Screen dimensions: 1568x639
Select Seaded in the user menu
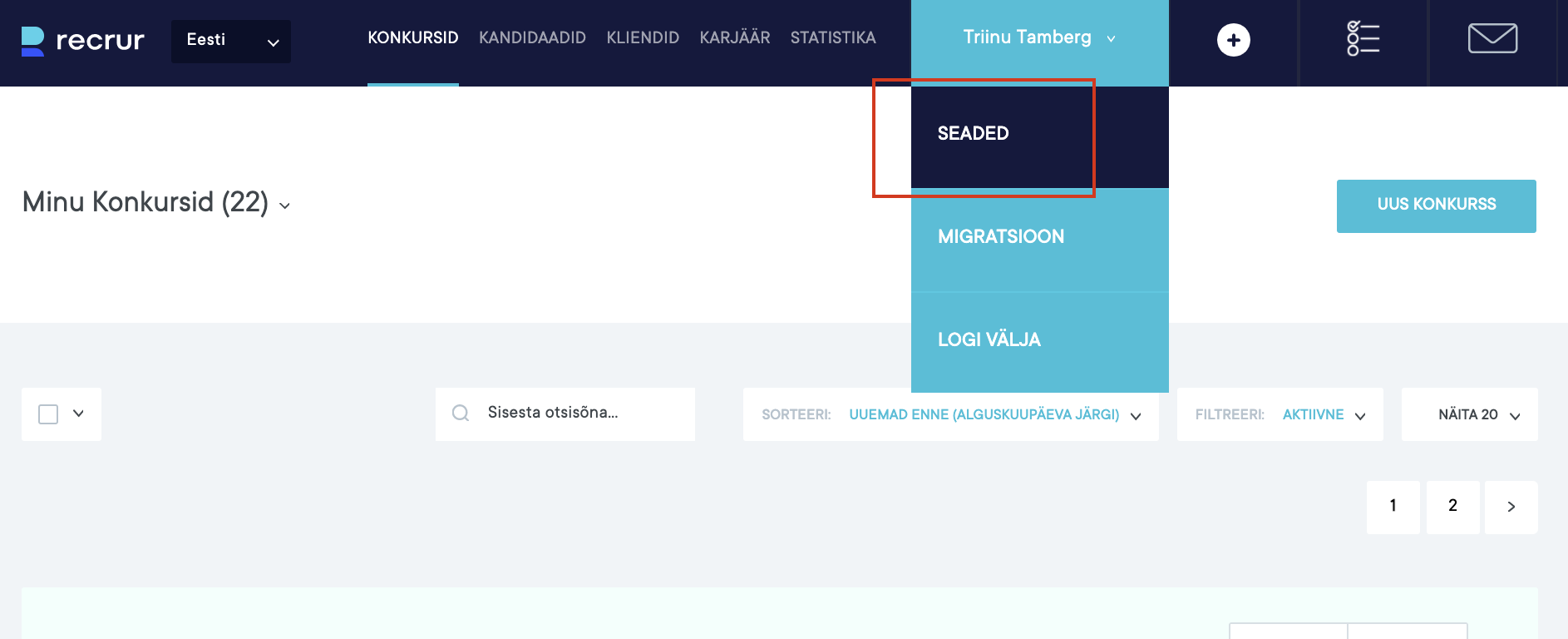973,134
